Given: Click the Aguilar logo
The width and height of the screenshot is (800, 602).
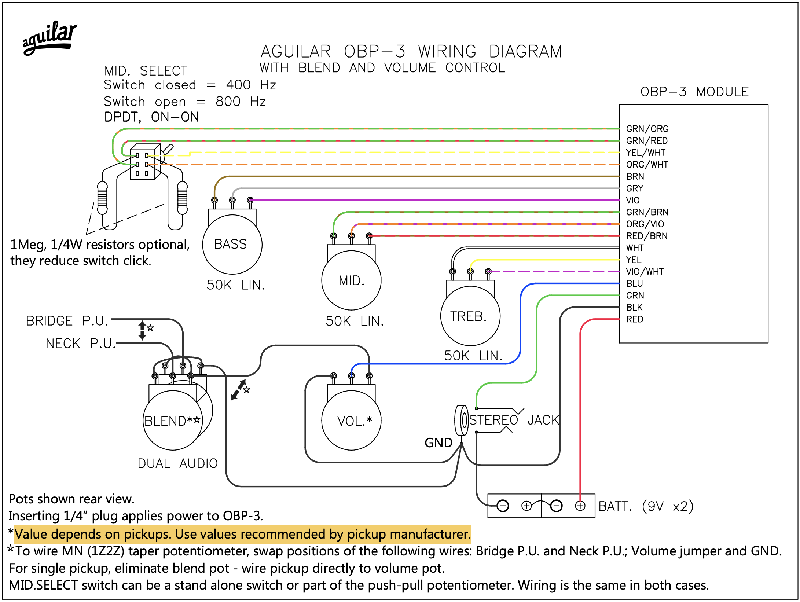Looking at the screenshot, I should 49,38.
